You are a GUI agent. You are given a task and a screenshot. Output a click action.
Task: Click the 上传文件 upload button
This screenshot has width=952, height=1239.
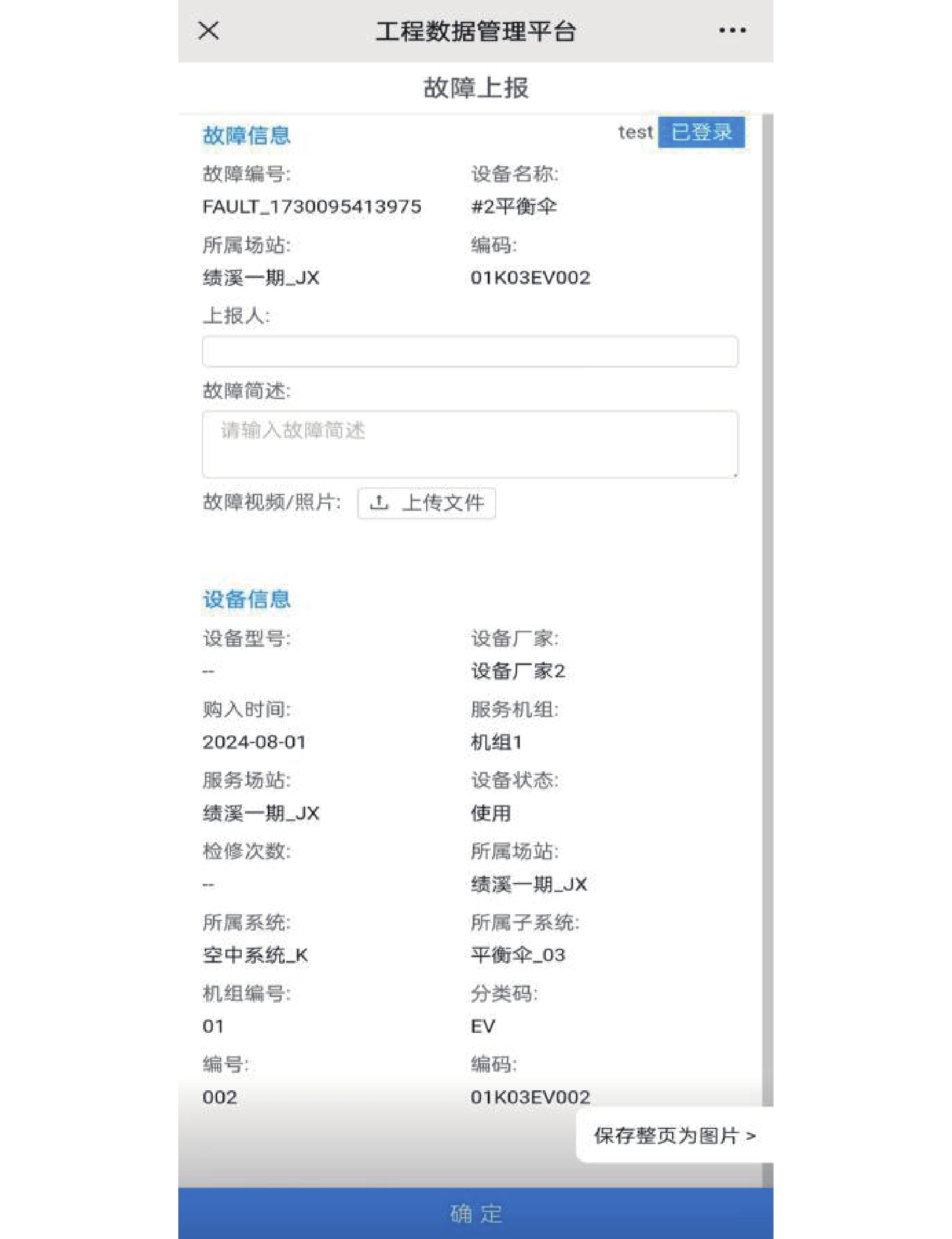tap(427, 502)
